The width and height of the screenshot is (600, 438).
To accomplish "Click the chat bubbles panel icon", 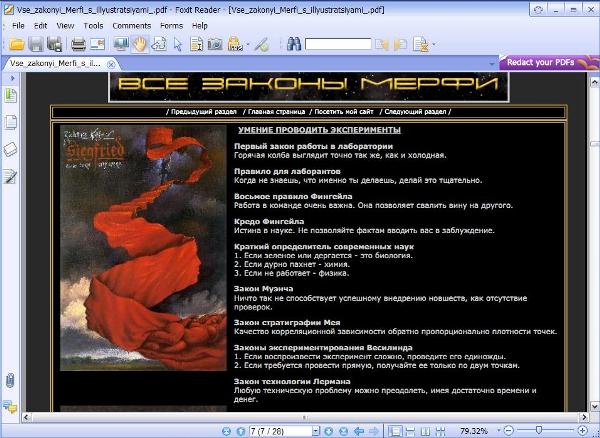I will click(10, 407).
